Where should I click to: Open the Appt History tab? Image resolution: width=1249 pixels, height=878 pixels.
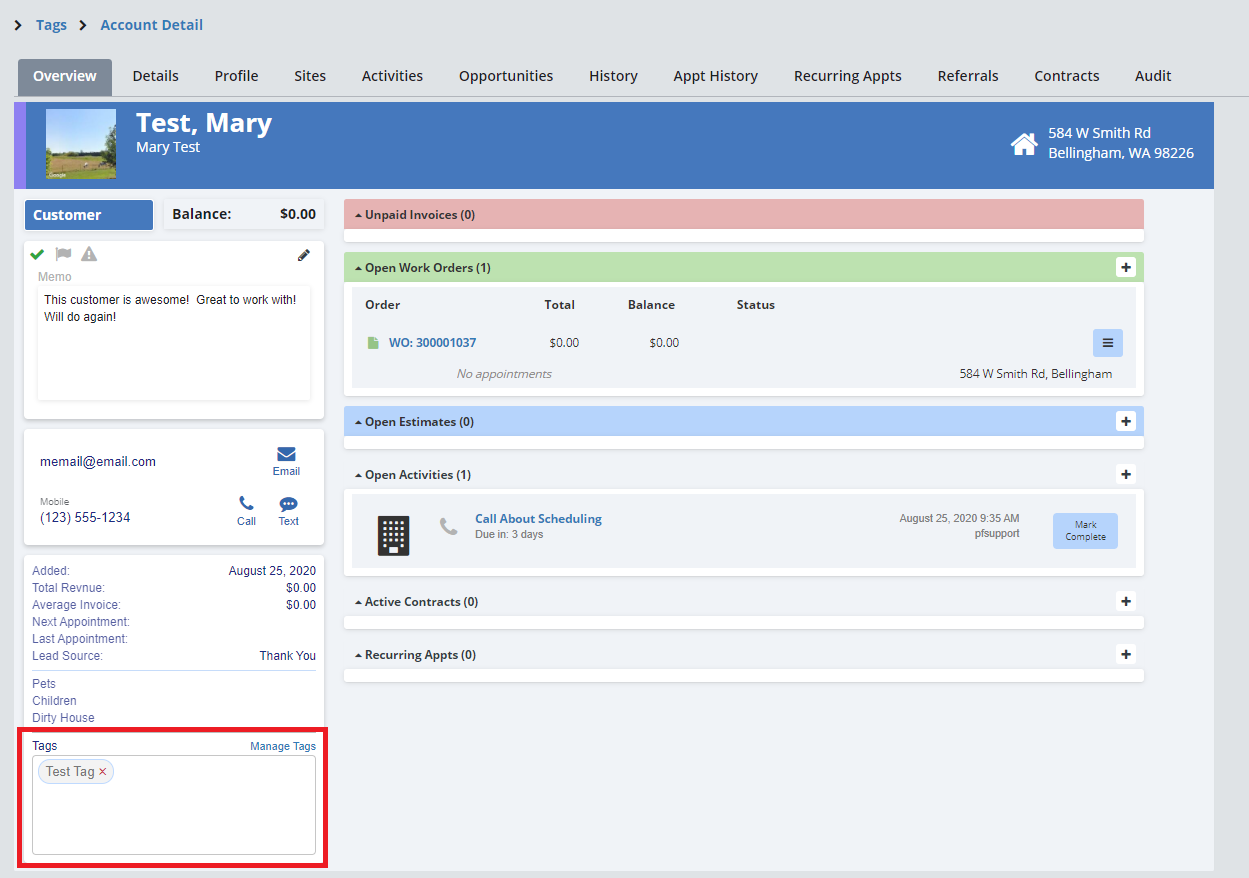(x=715, y=76)
